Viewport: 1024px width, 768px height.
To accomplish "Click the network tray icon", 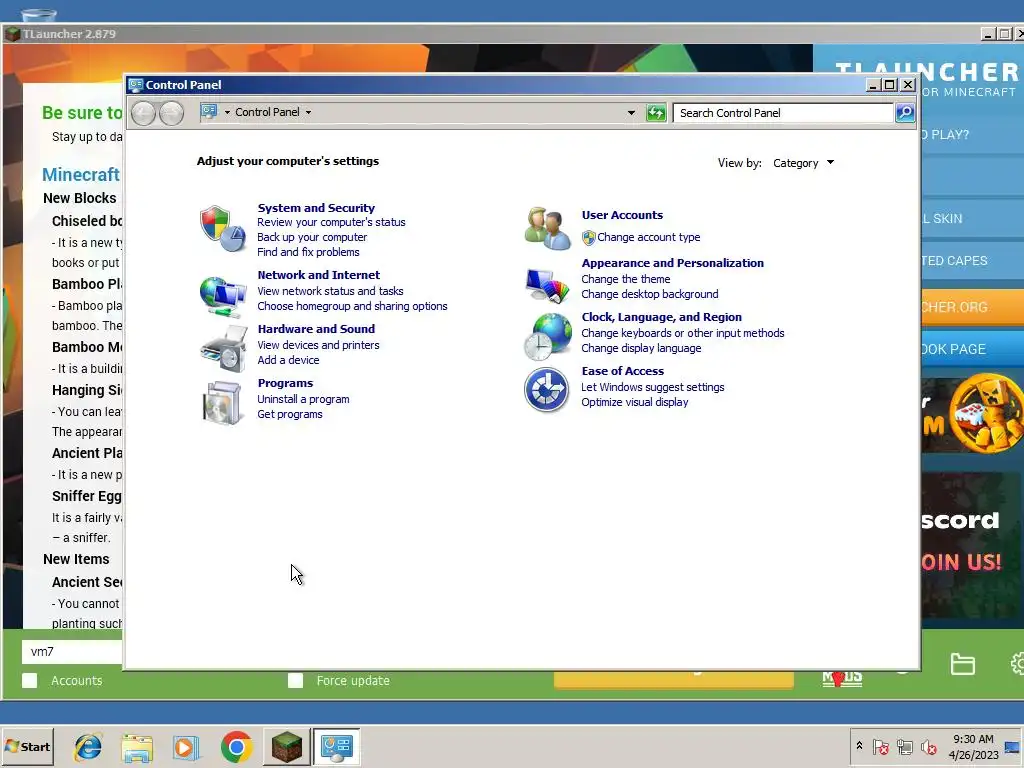I will click(x=904, y=747).
